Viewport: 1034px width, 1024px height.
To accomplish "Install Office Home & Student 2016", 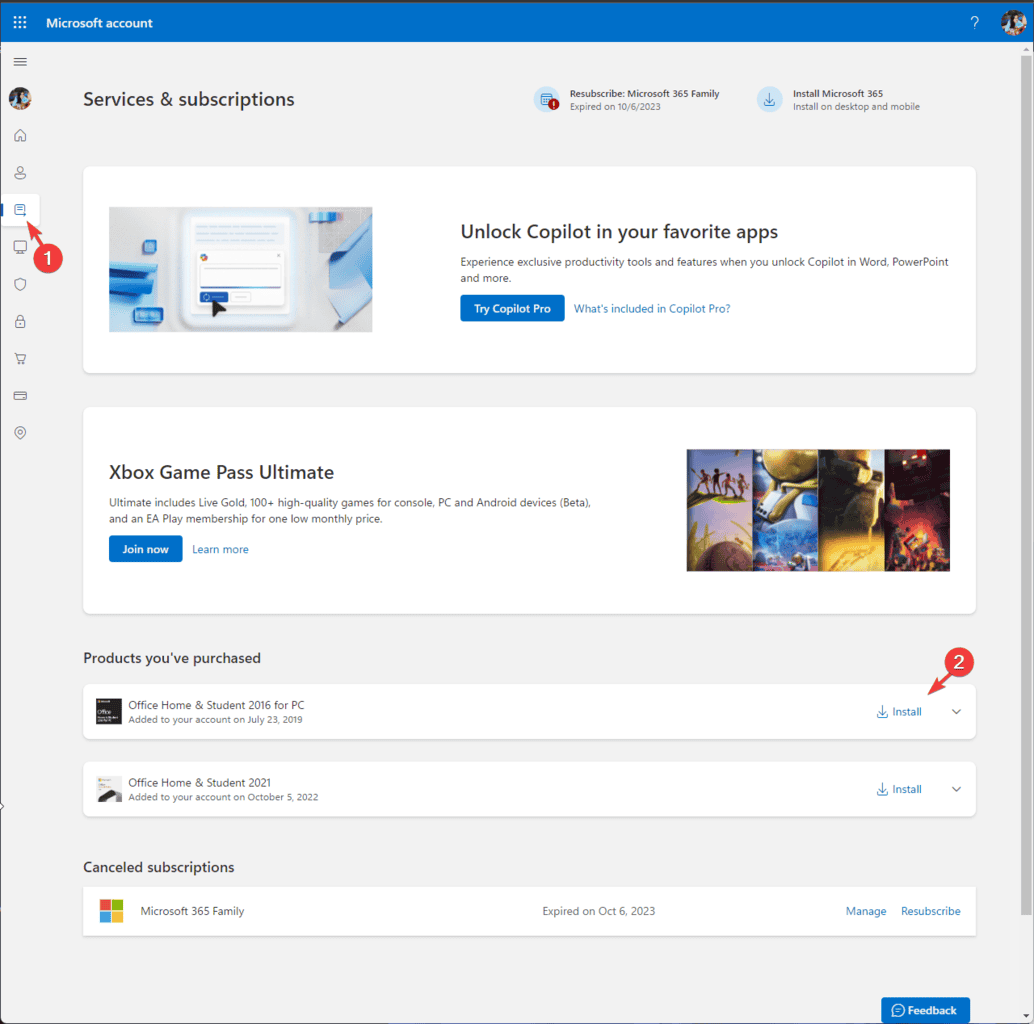I will (x=899, y=712).
